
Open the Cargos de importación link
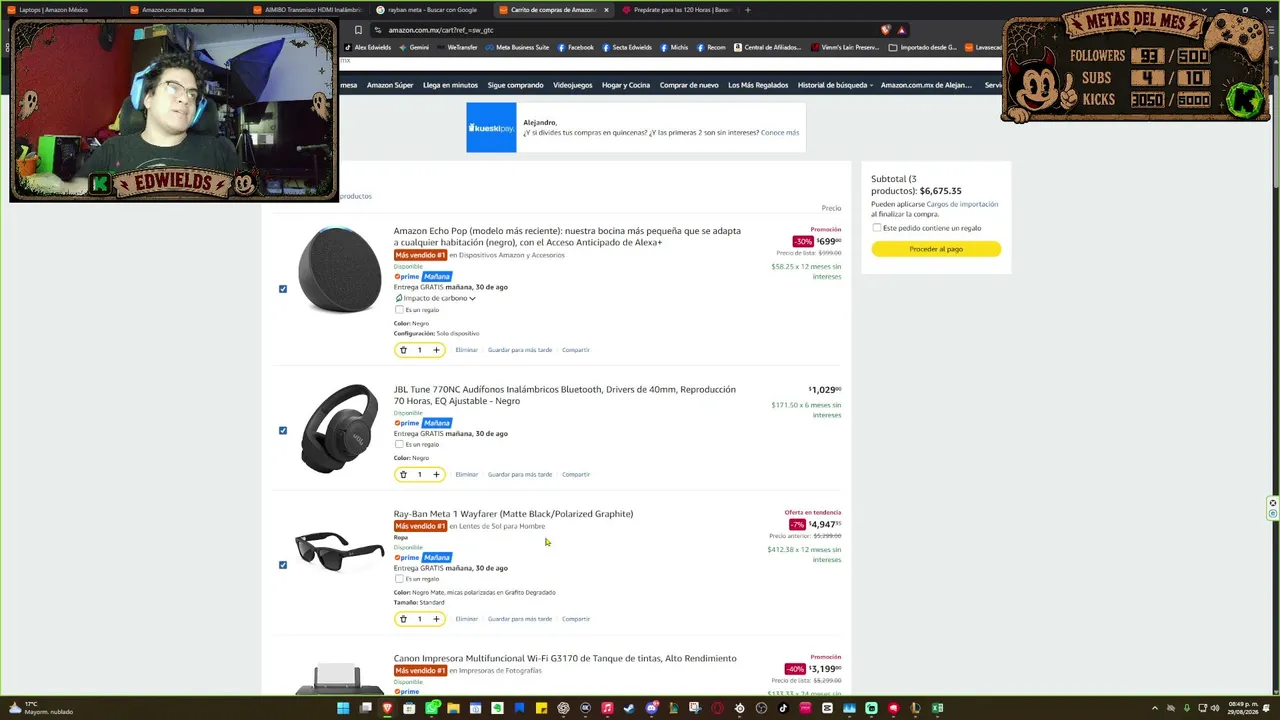coord(962,204)
